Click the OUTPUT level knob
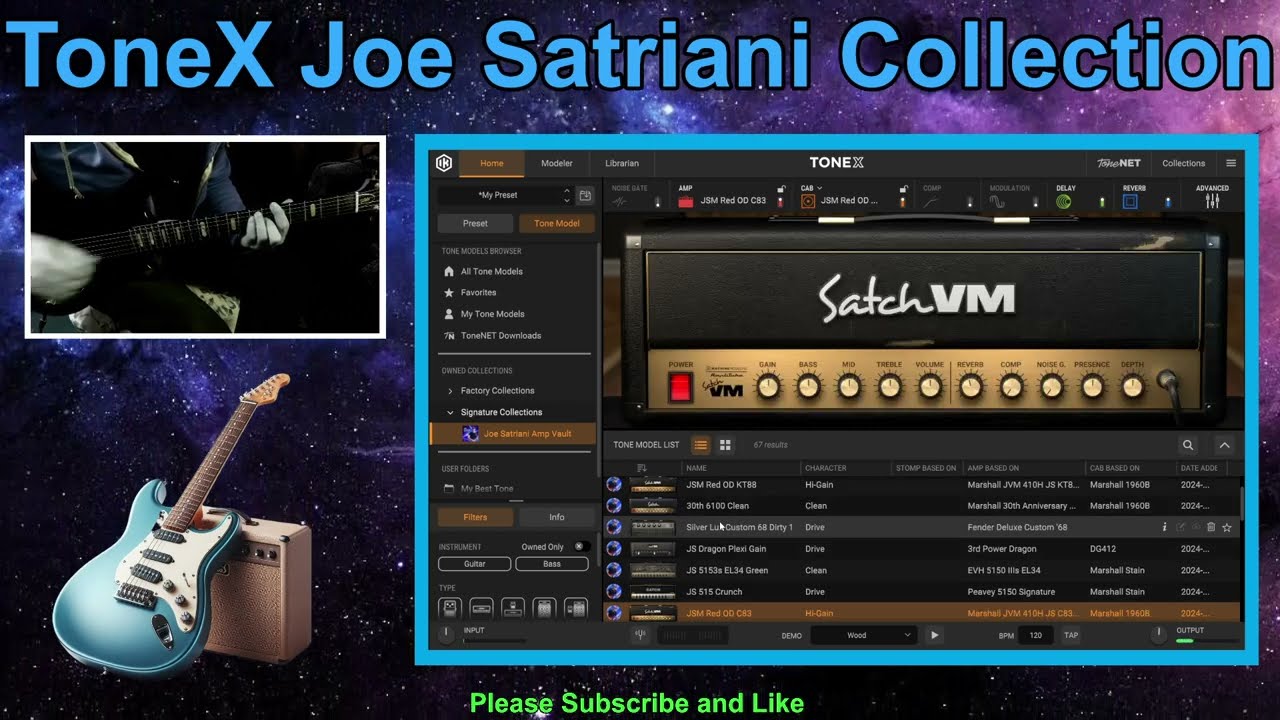1280x720 pixels. (1159, 633)
